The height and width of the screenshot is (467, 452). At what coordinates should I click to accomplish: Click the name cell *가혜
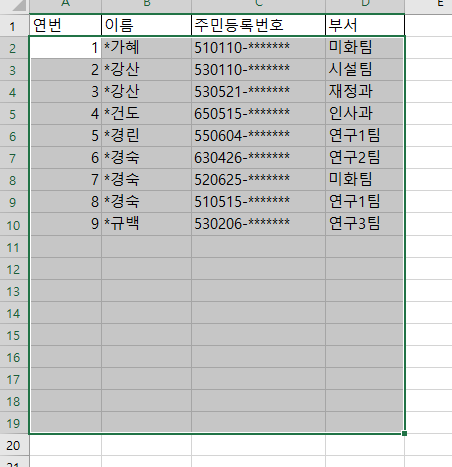pos(147,48)
